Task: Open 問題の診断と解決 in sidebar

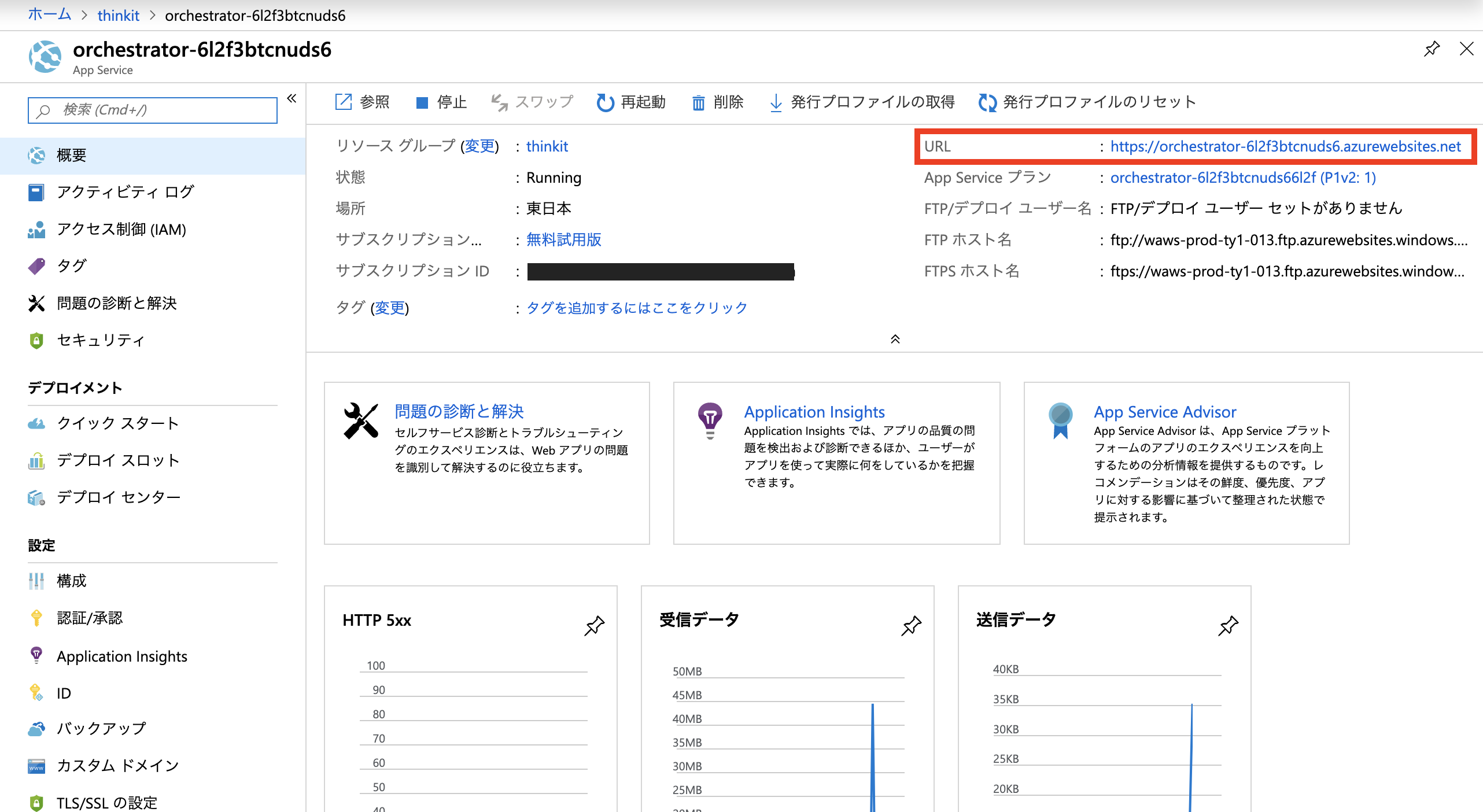Action: (153, 303)
